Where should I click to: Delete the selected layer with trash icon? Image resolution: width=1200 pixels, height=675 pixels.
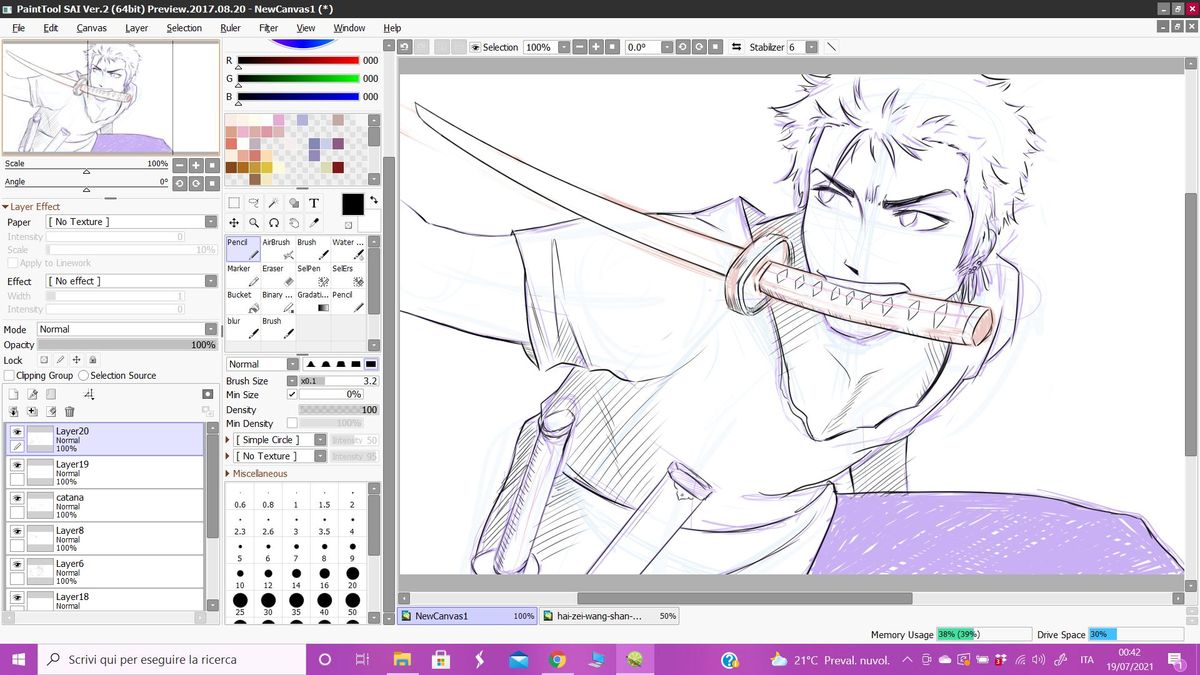(x=70, y=411)
